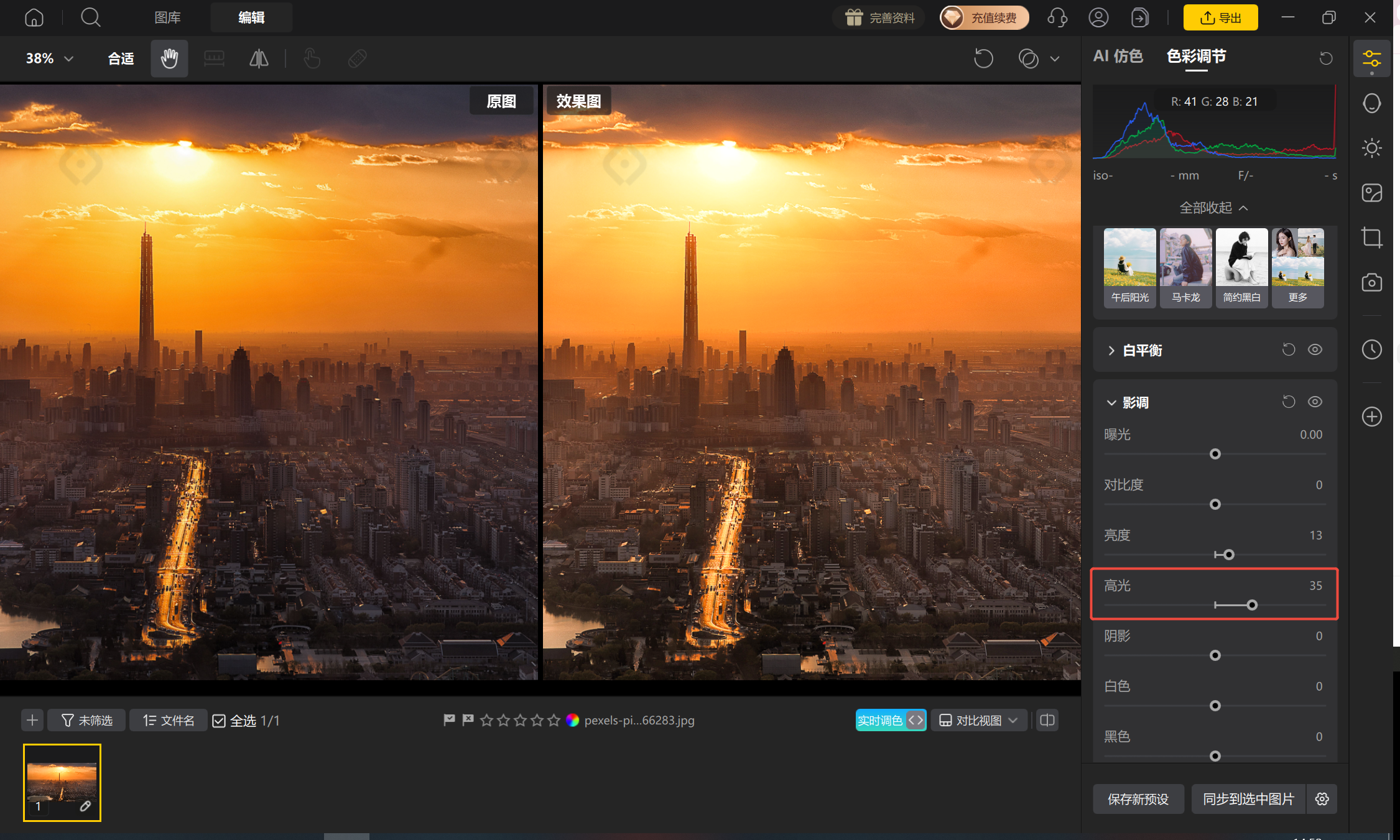
Task: Go to the home screen icon
Action: (34, 17)
